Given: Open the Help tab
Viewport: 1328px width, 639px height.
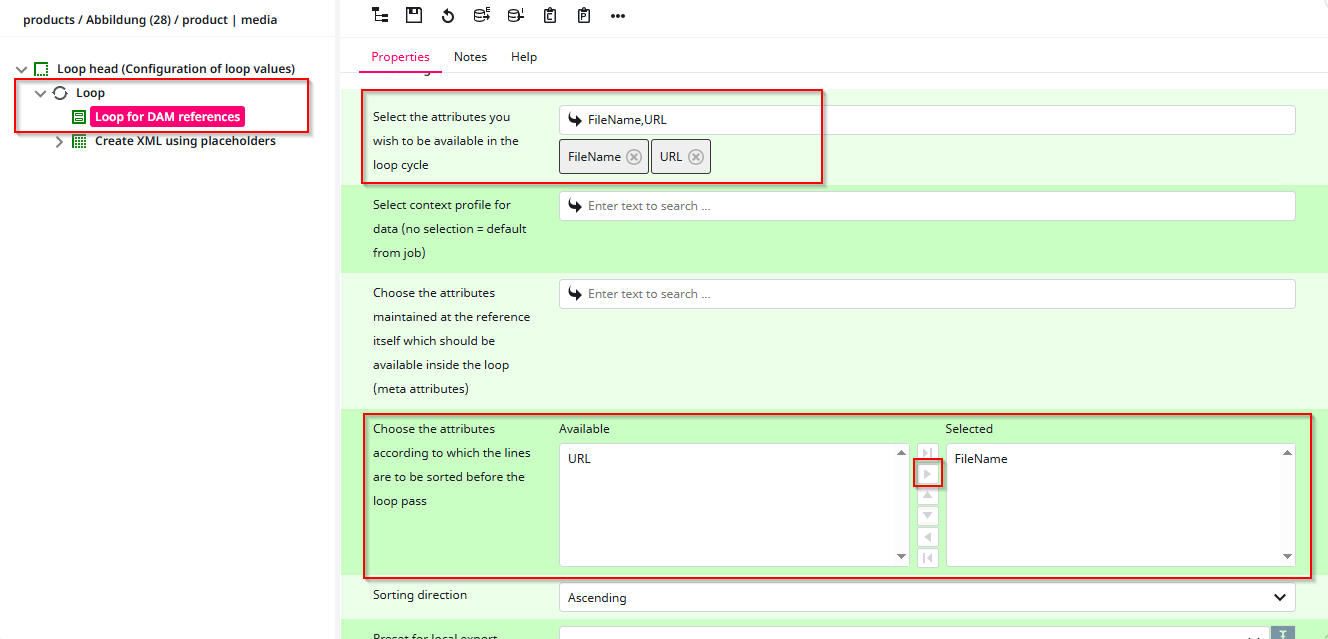Looking at the screenshot, I should click(524, 57).
